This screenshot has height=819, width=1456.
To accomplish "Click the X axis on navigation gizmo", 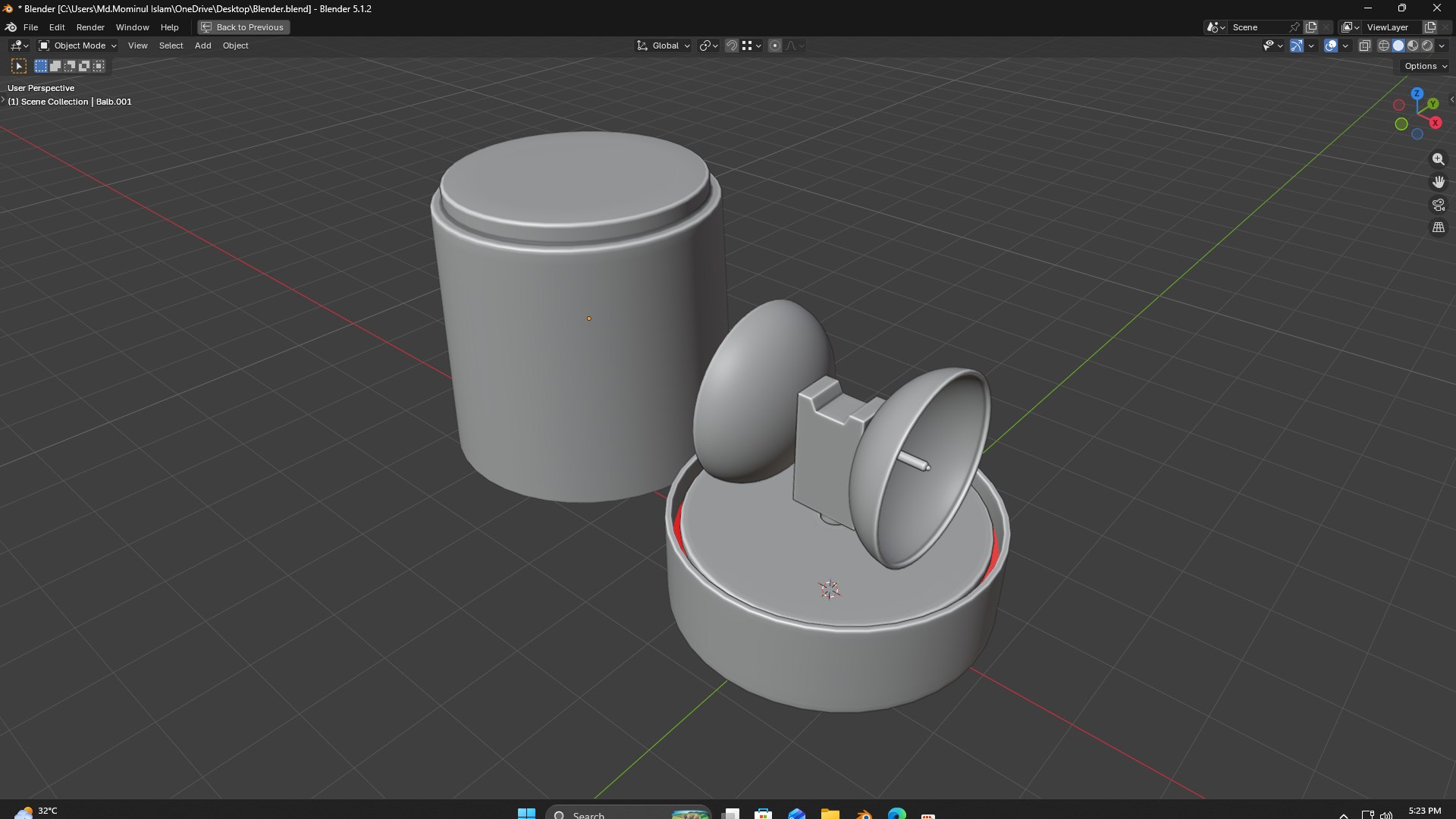I will tap(1435, 123).
